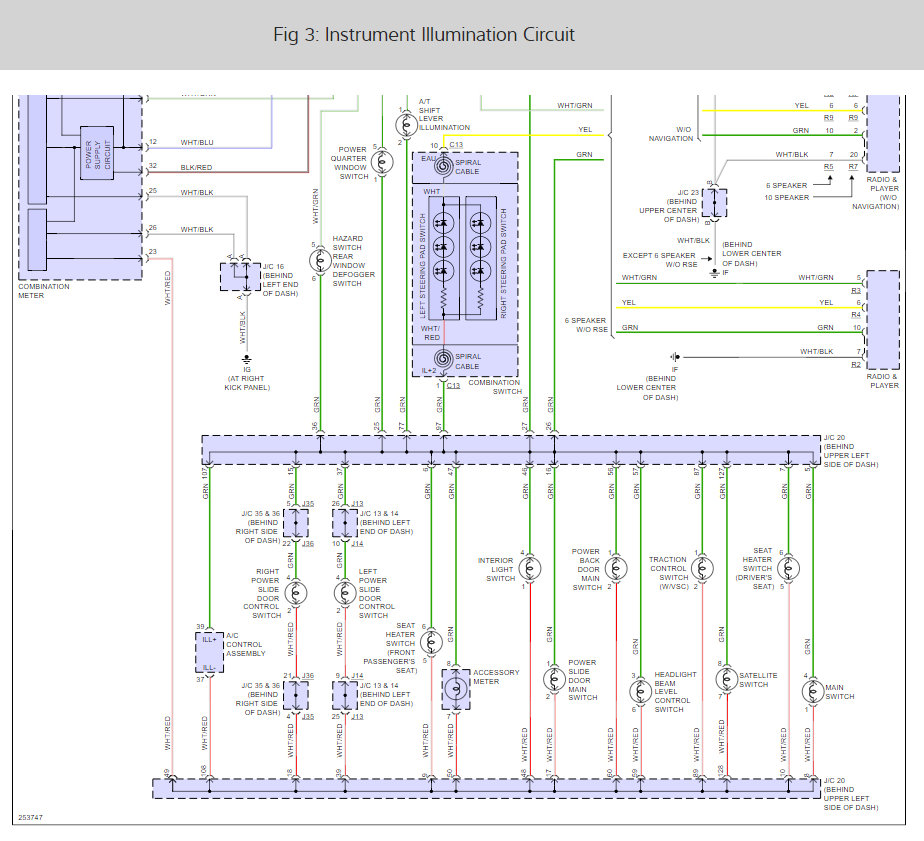
Task: Select the power supply circuit box
Action: point(97,153)
